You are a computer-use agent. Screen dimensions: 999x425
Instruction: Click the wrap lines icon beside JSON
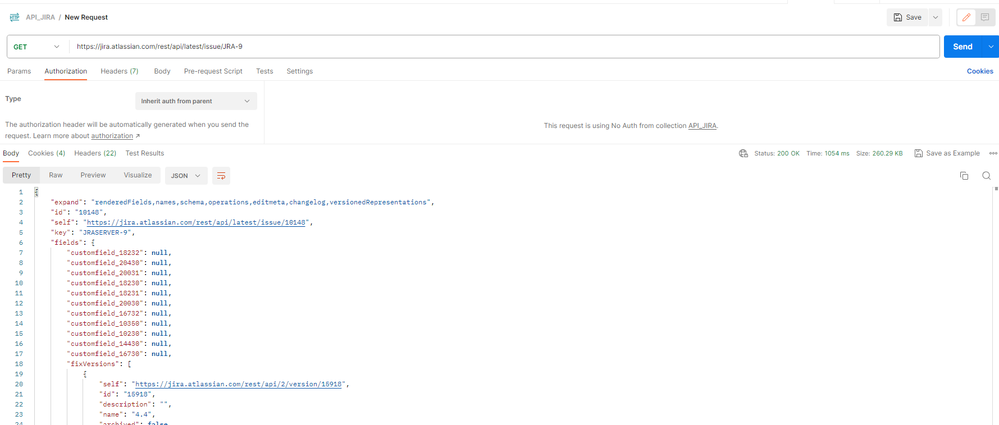click(x=221, y=175)
